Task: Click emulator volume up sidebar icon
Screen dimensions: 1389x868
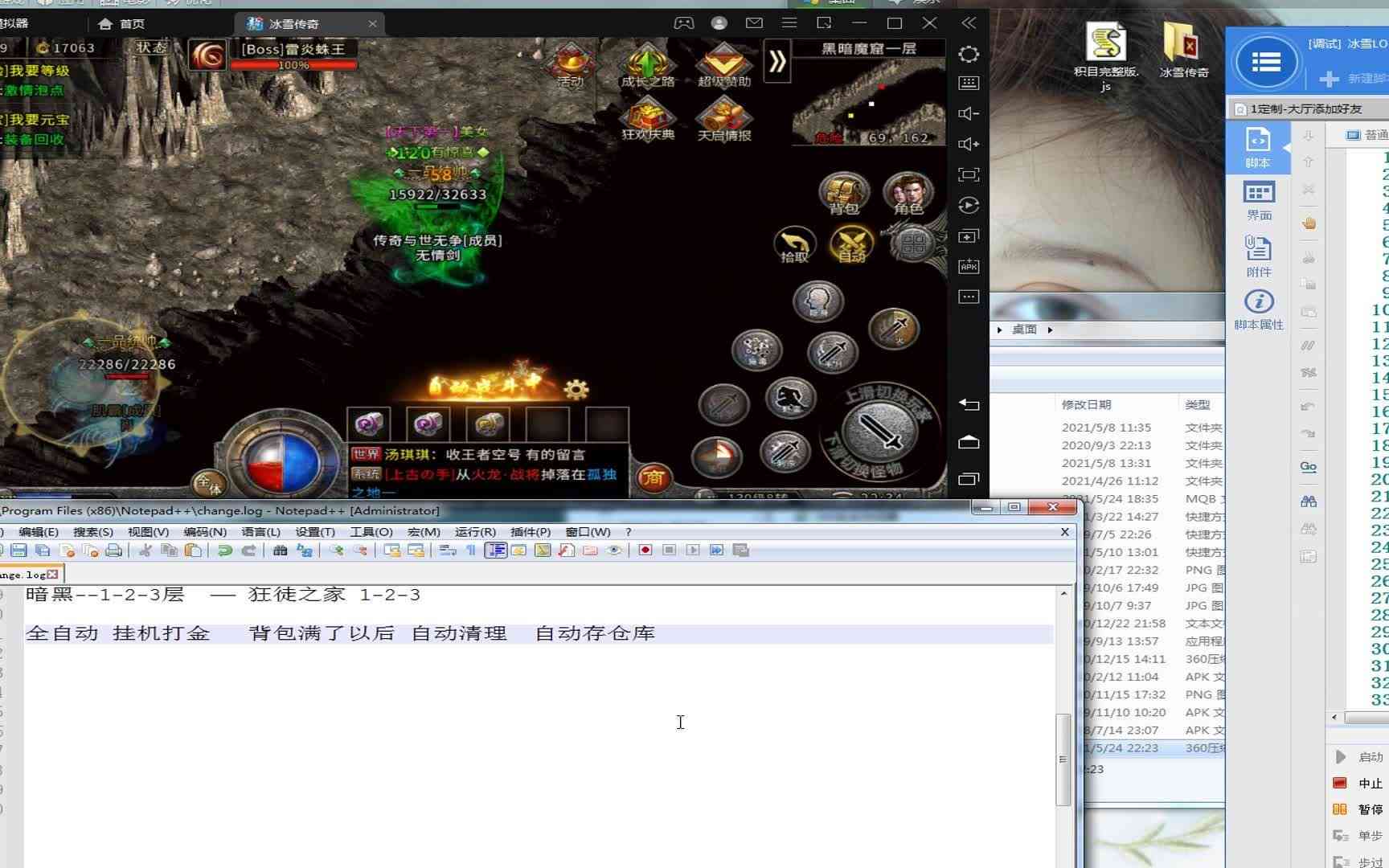Action: click(969, 144)
